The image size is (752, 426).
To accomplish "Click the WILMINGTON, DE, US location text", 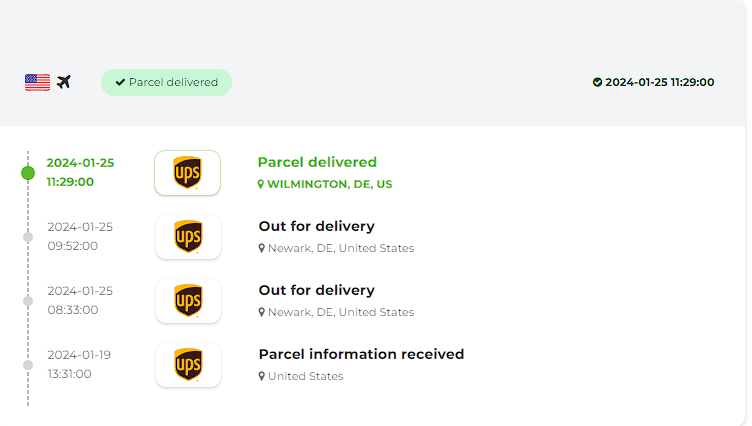I will pos(329,184).
